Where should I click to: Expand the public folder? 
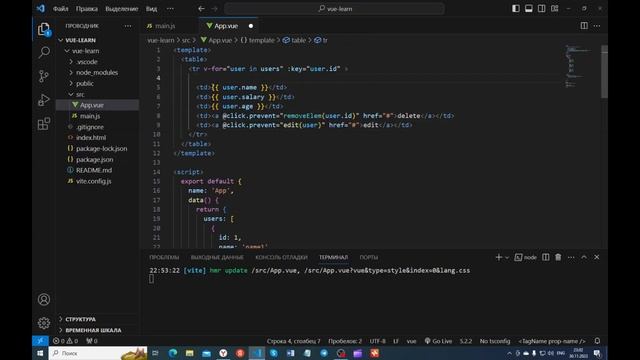coord(71,83)
